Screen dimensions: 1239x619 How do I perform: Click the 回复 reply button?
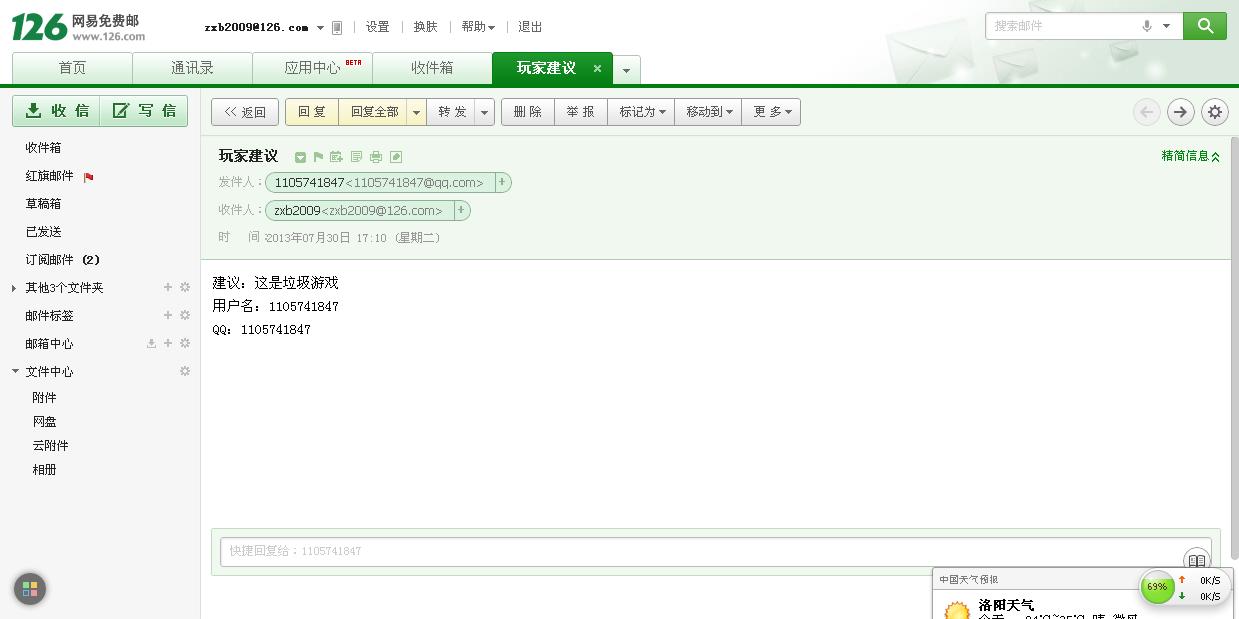pyautogui.click(x=312, y=112)
